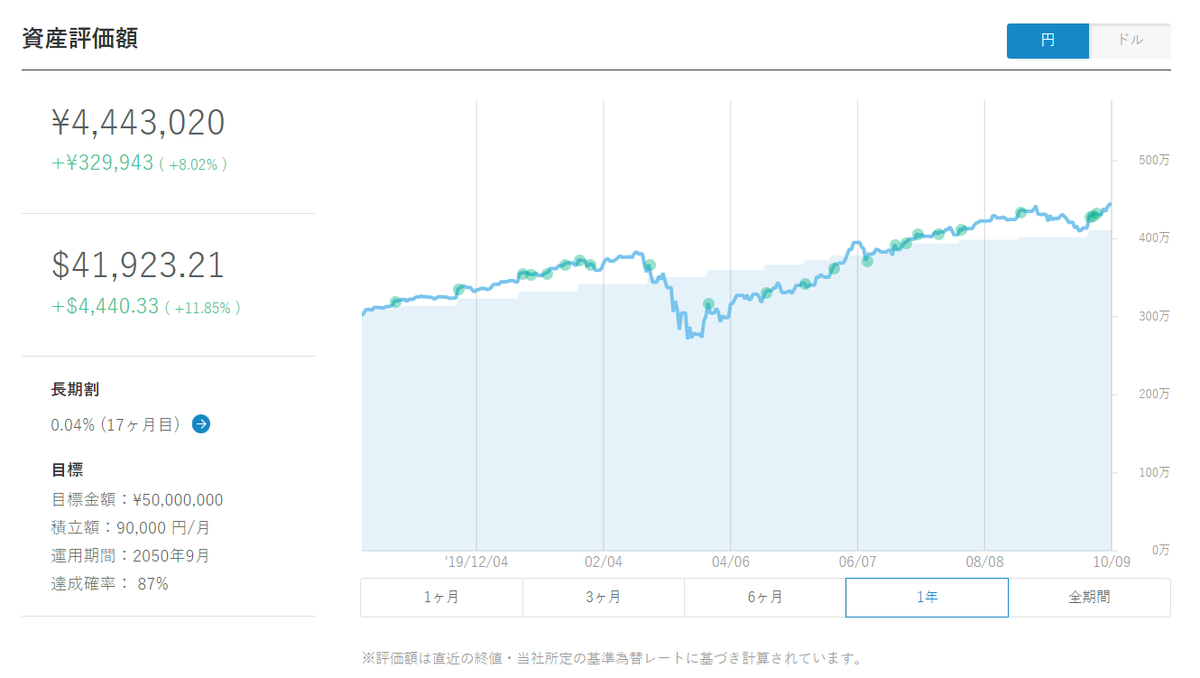Click the 08/08 date axis label
Viewport: 1200px width, 678px height.
pos(985,562)
